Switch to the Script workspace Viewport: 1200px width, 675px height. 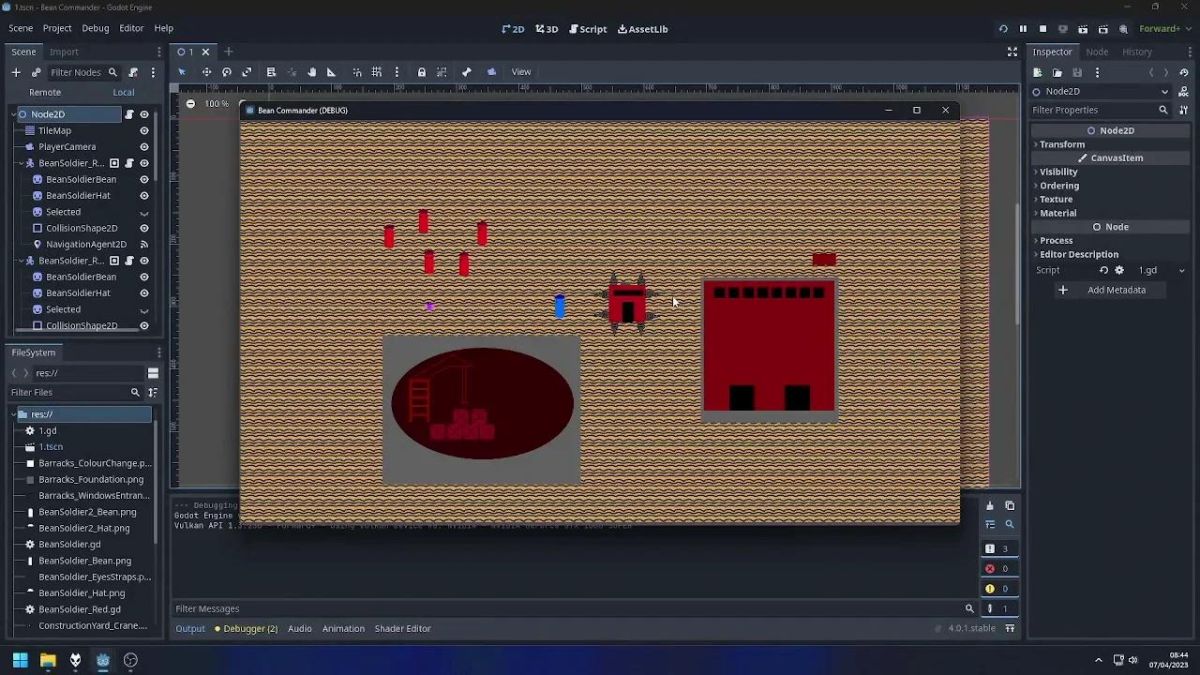tap(588, 29)
